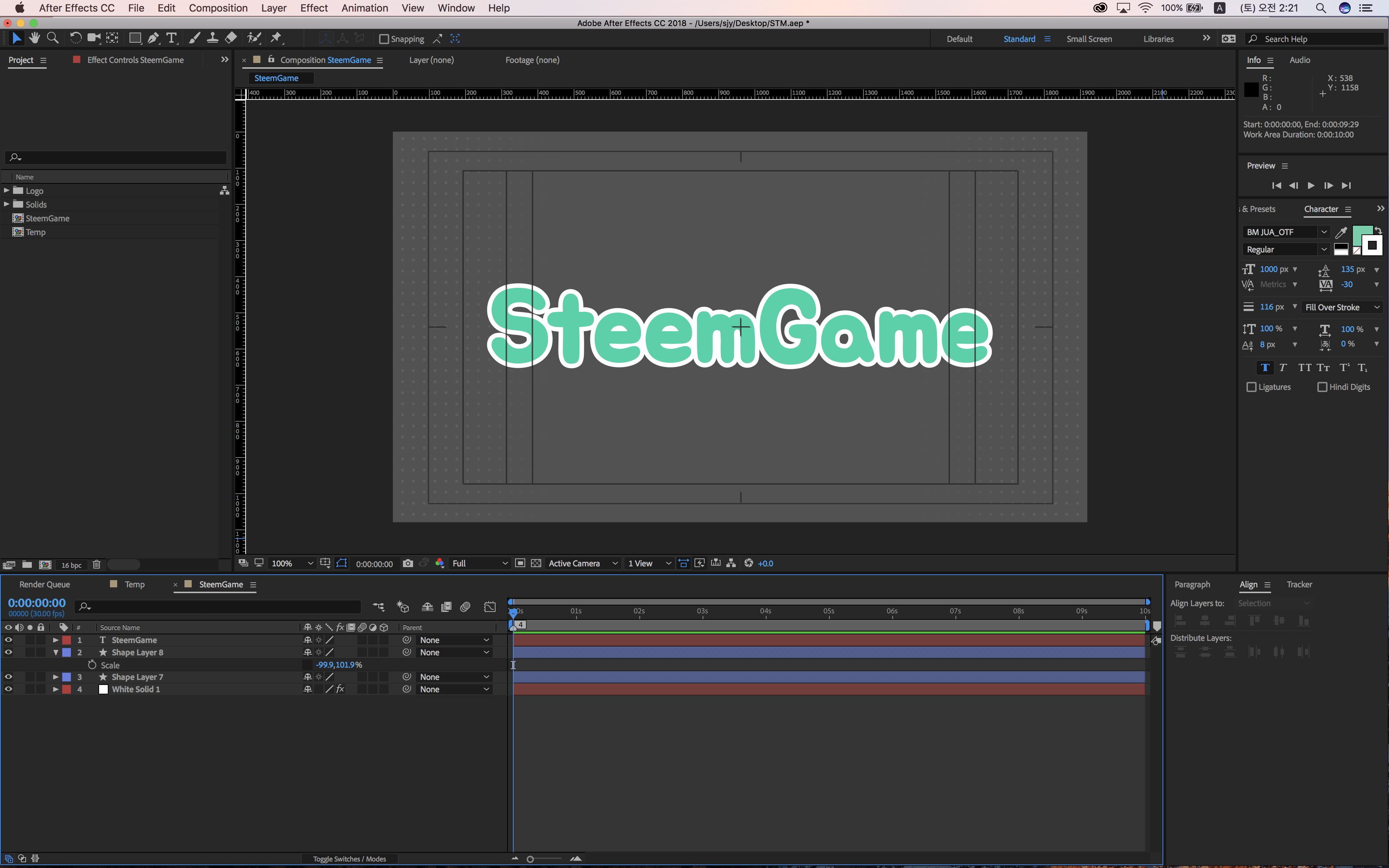Screen dimensions: 1389x868
Task: Enable the Snapping checkbox
Action: (384, 39)
